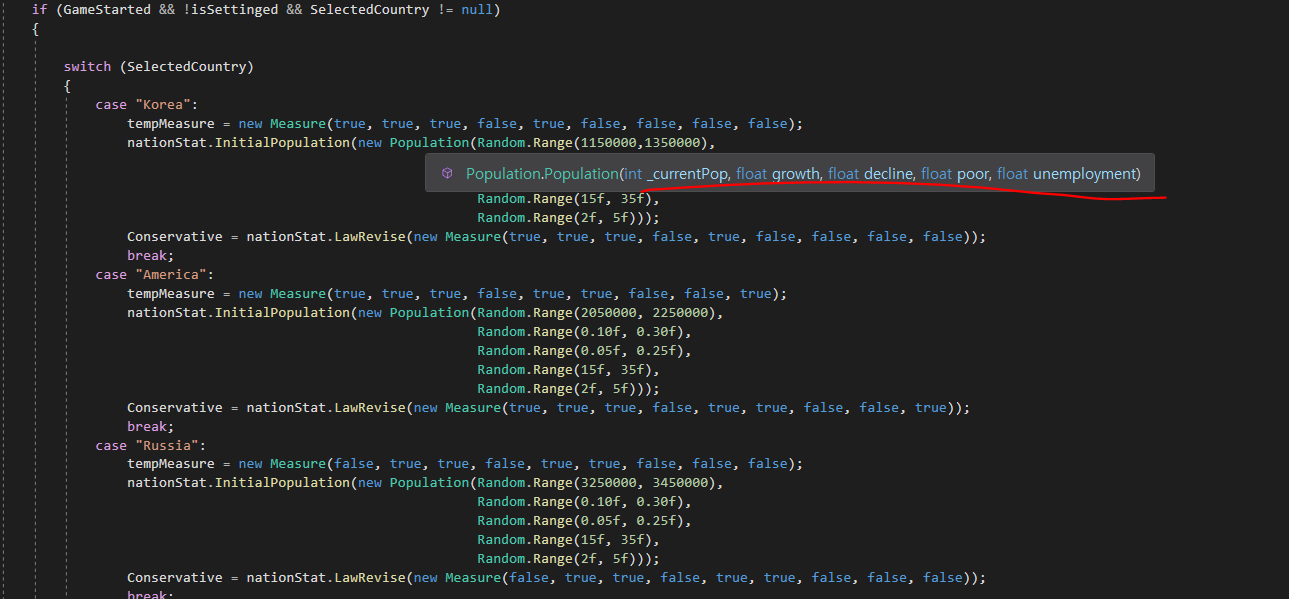Click Conservative assignment in the Korea case
The width and height of the screenshot is (1289, 599).
pyautogui.click(x=175, y=237)
